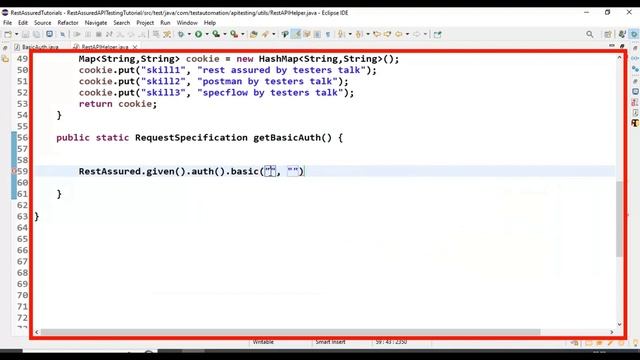This screenshot has height=360, width=640.
Task: Click the 'return cookie;' statement
Action: 118,104
